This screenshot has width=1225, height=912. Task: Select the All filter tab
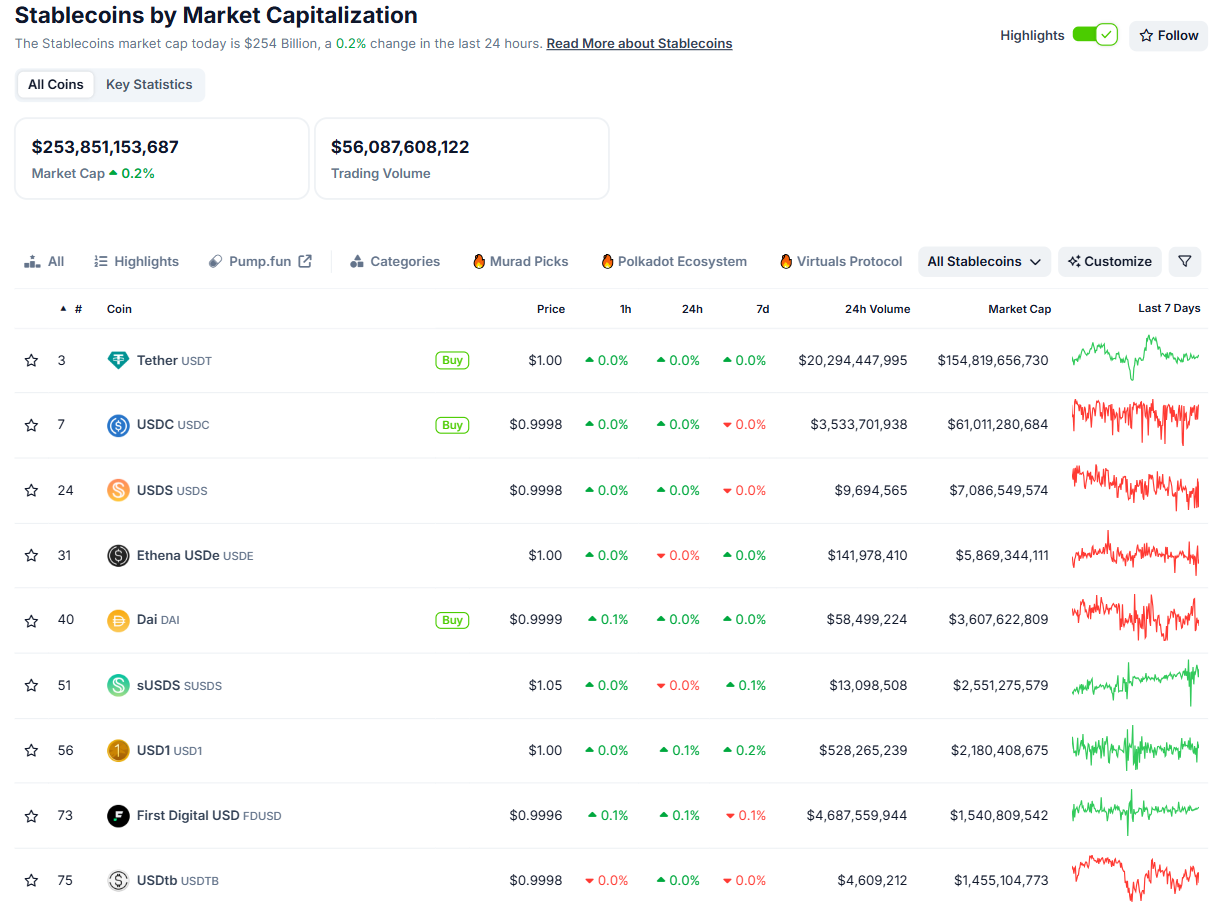(44, 261)
